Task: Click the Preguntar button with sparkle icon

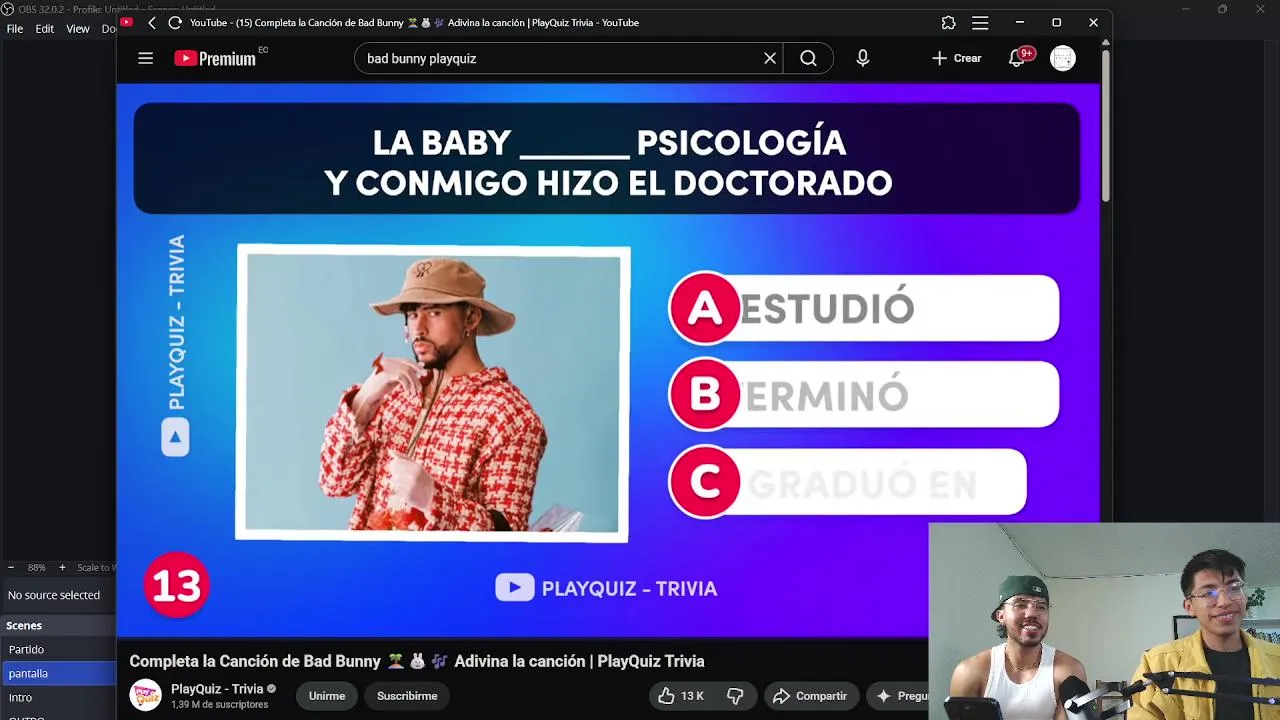Action: (898, 696)
